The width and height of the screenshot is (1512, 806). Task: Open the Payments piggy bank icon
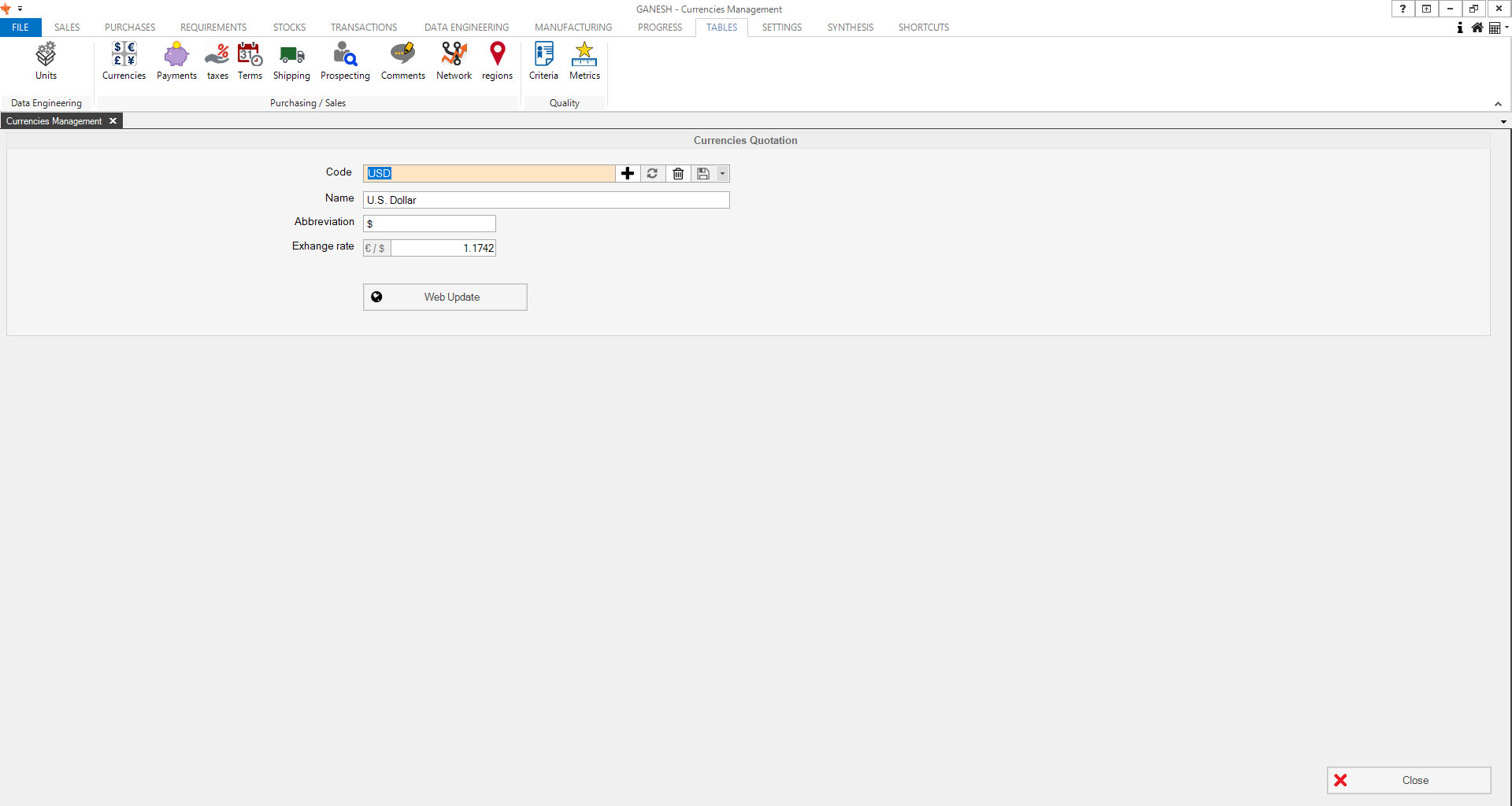point(176,61)
